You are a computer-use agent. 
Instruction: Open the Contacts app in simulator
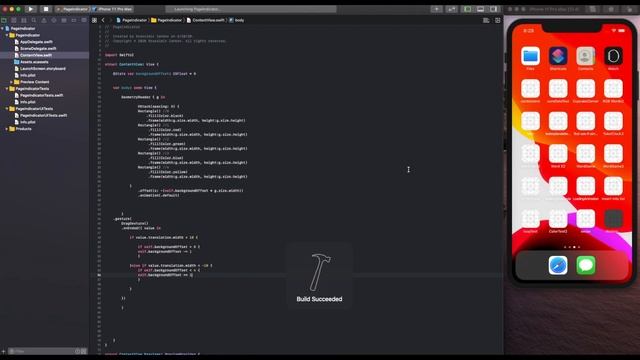point(585,56)
